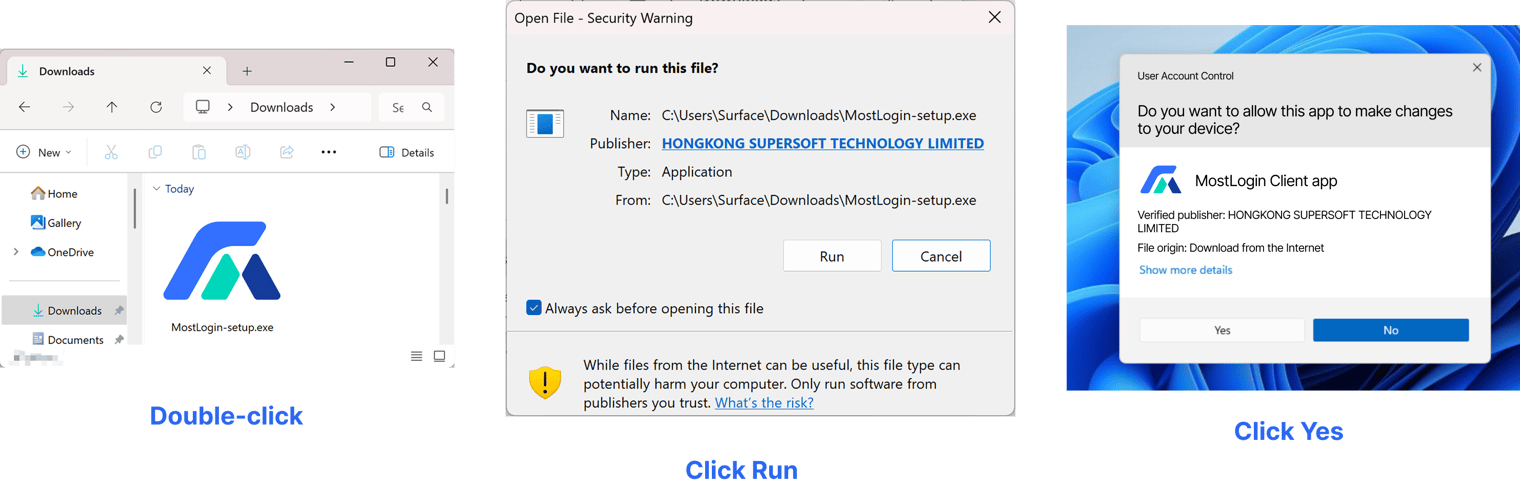Screen dimensions: 1520x485
Task: Open HONGKONG SUPERSOFT TECHNOLOGY LIMITED publisher link
Action: pyautogui.click(x=823, y=143)
